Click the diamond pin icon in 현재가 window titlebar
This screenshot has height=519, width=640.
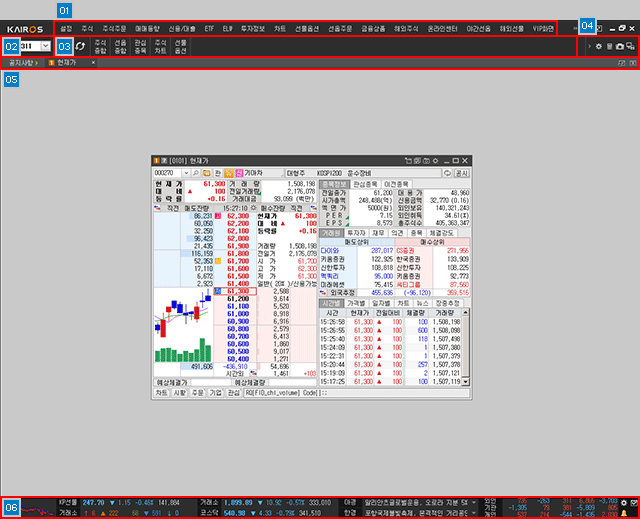[x=436, y=161]
